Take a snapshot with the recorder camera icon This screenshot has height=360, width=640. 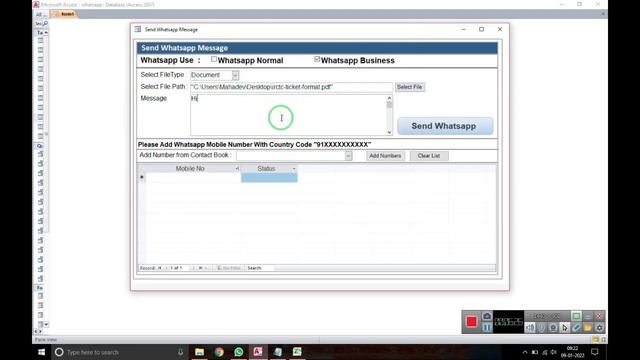pyautogui.click(x=487, y=316)
